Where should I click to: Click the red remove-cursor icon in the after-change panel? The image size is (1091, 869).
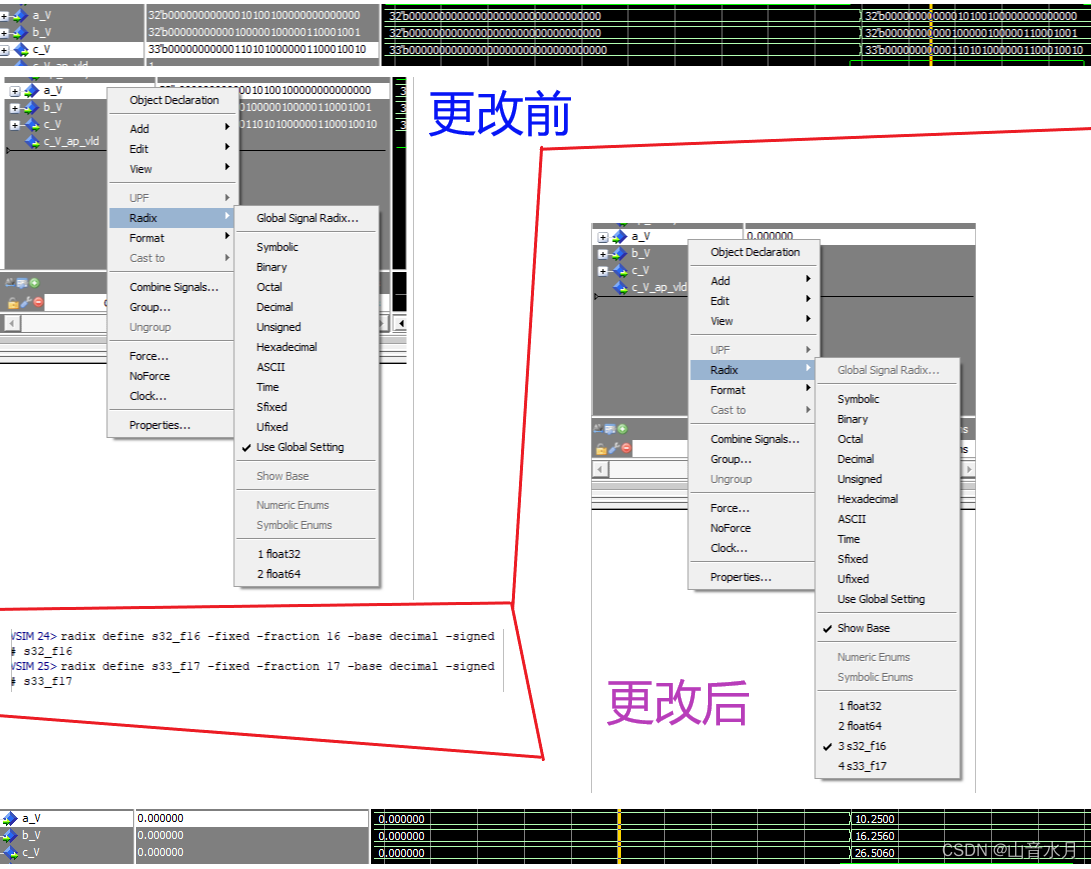[x=626, y=448]
